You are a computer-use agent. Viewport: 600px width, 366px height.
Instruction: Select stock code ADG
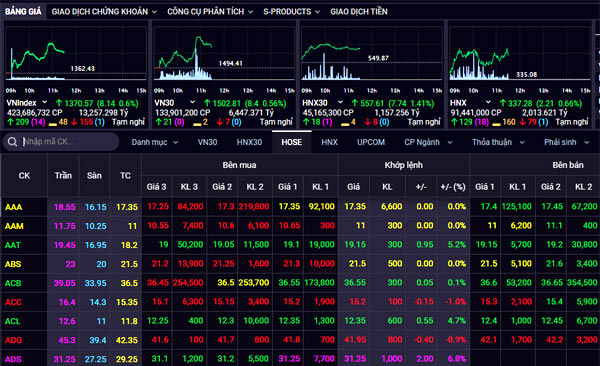(x=13, y=340)
